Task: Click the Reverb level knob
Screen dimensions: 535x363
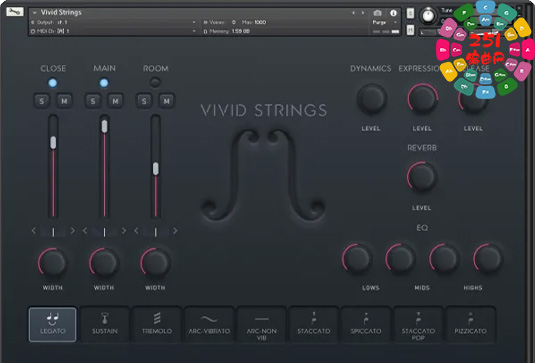Action: 422,177
